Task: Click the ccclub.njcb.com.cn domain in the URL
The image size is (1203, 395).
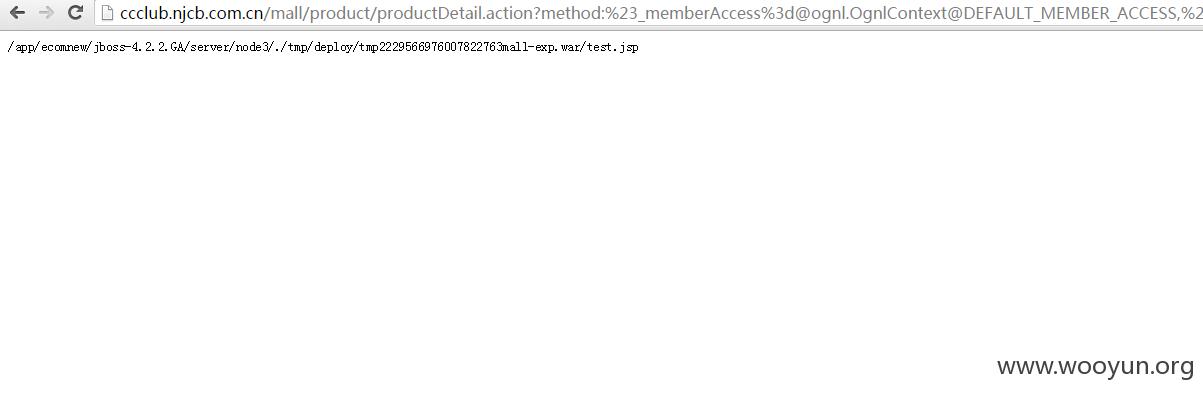Action: point(191,13)
